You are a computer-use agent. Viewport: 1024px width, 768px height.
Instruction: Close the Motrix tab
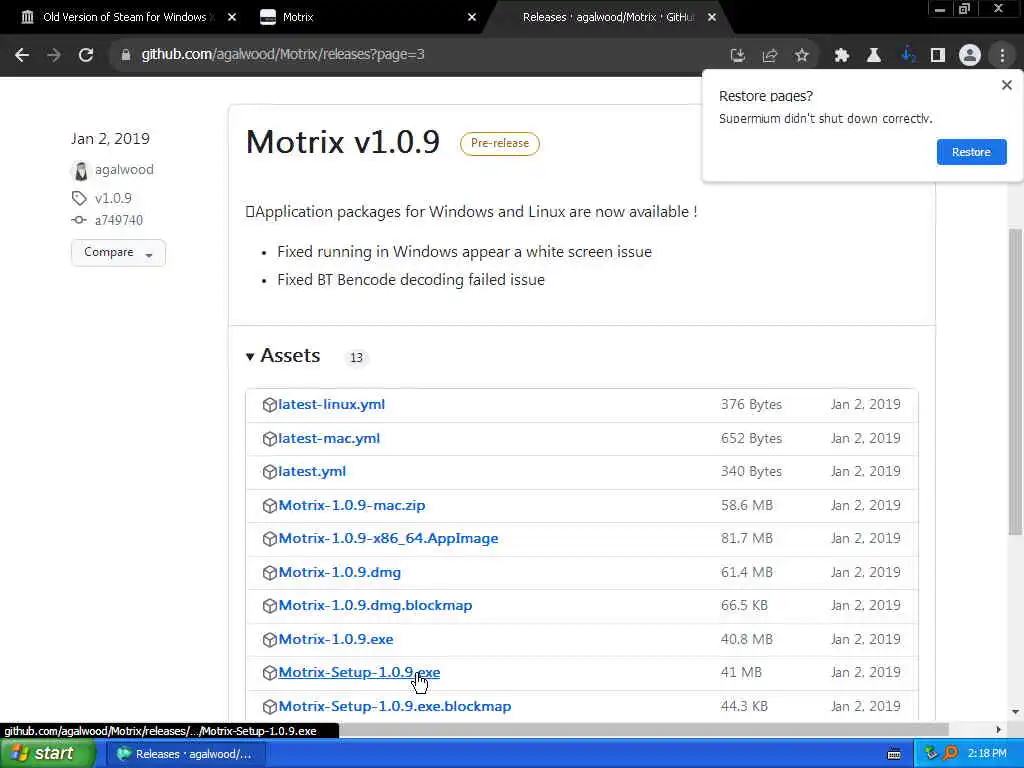(x=472, y=18)
